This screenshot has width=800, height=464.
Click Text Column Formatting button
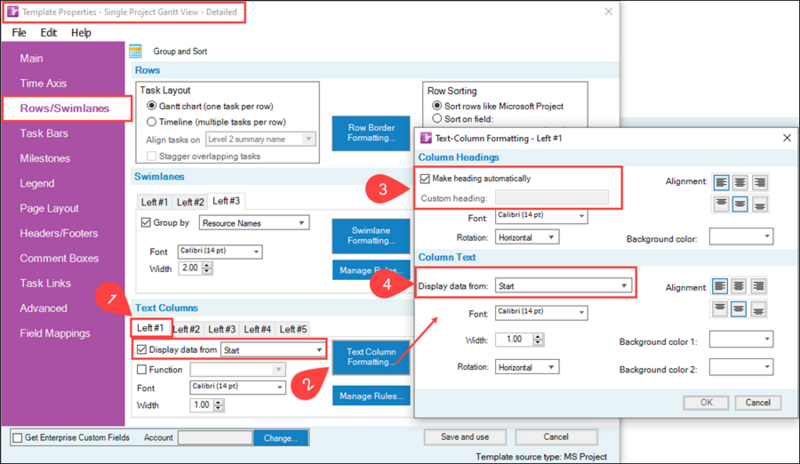click(x=371, y=357)
